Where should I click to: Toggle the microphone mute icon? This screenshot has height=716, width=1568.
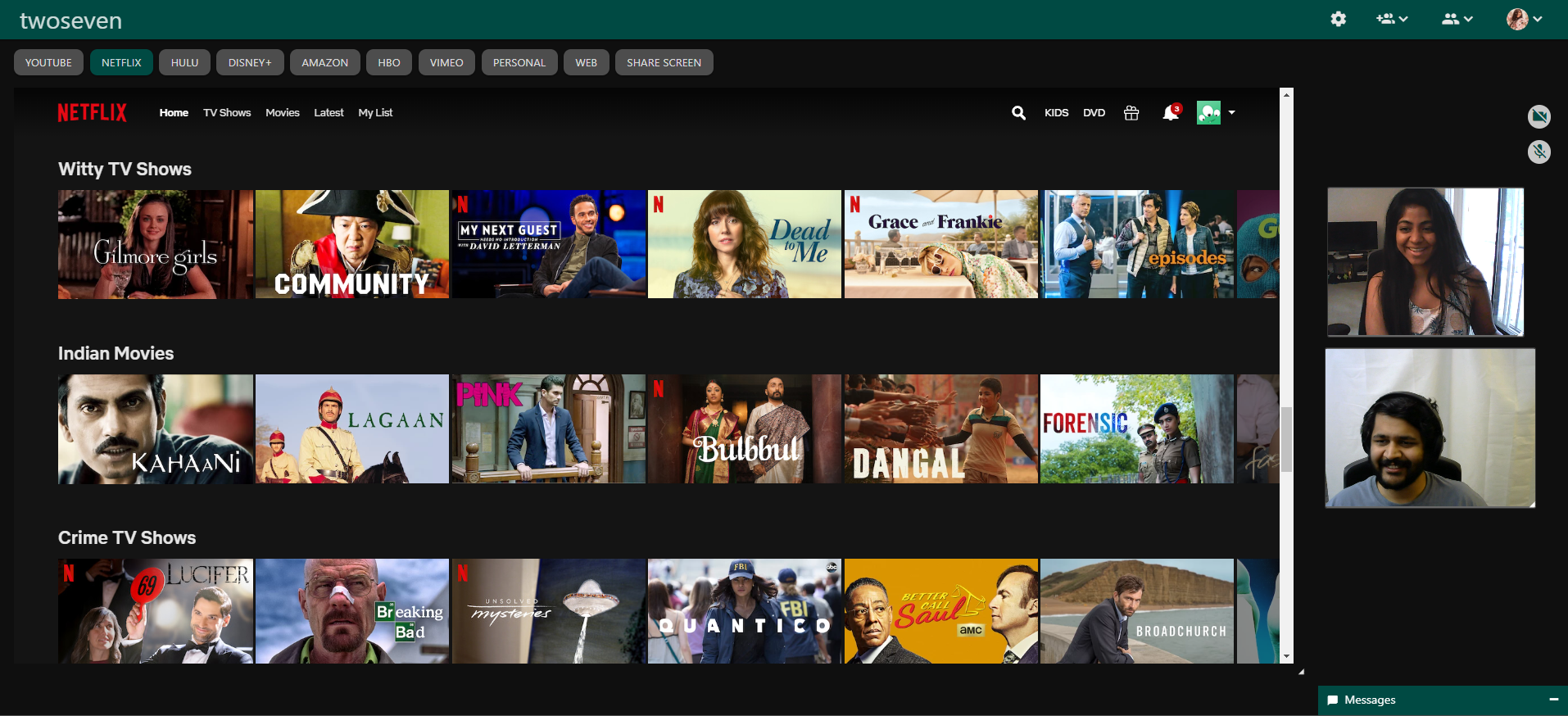[1539, 152]
